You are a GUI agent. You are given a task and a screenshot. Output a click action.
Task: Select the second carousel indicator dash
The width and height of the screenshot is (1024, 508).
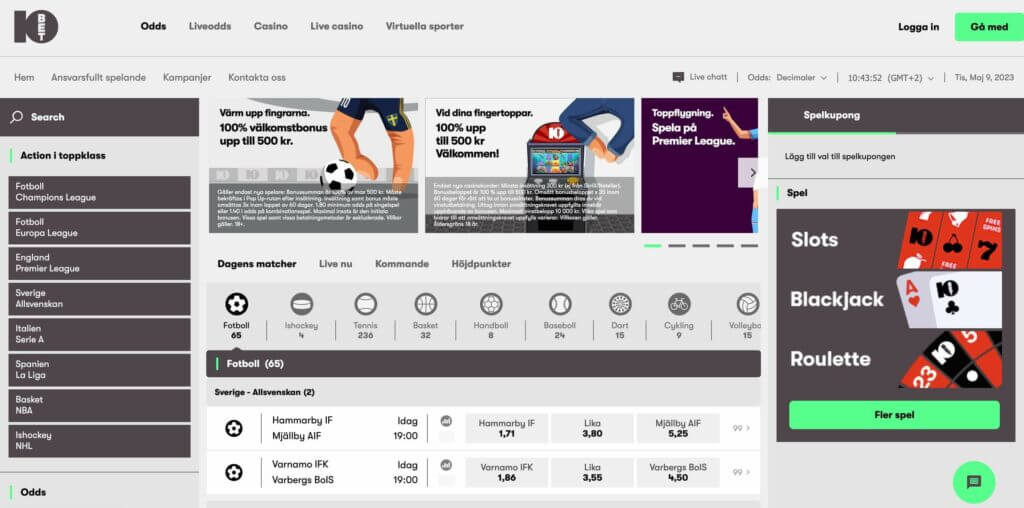pyautogui.click(x=677, y=246)
